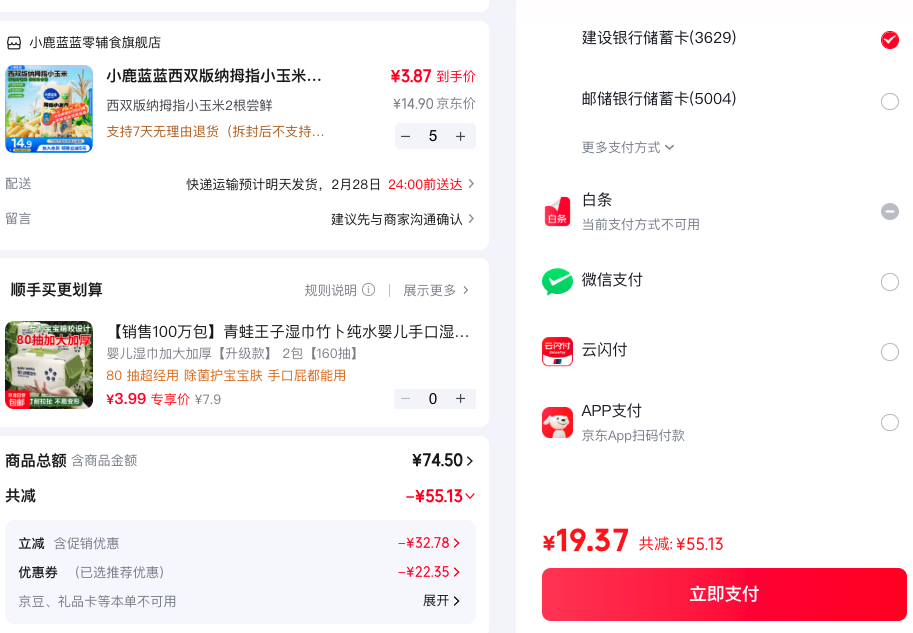
Task: Open 留言 建议先与商家沟通确认 row
Action: tap(240, 219)
